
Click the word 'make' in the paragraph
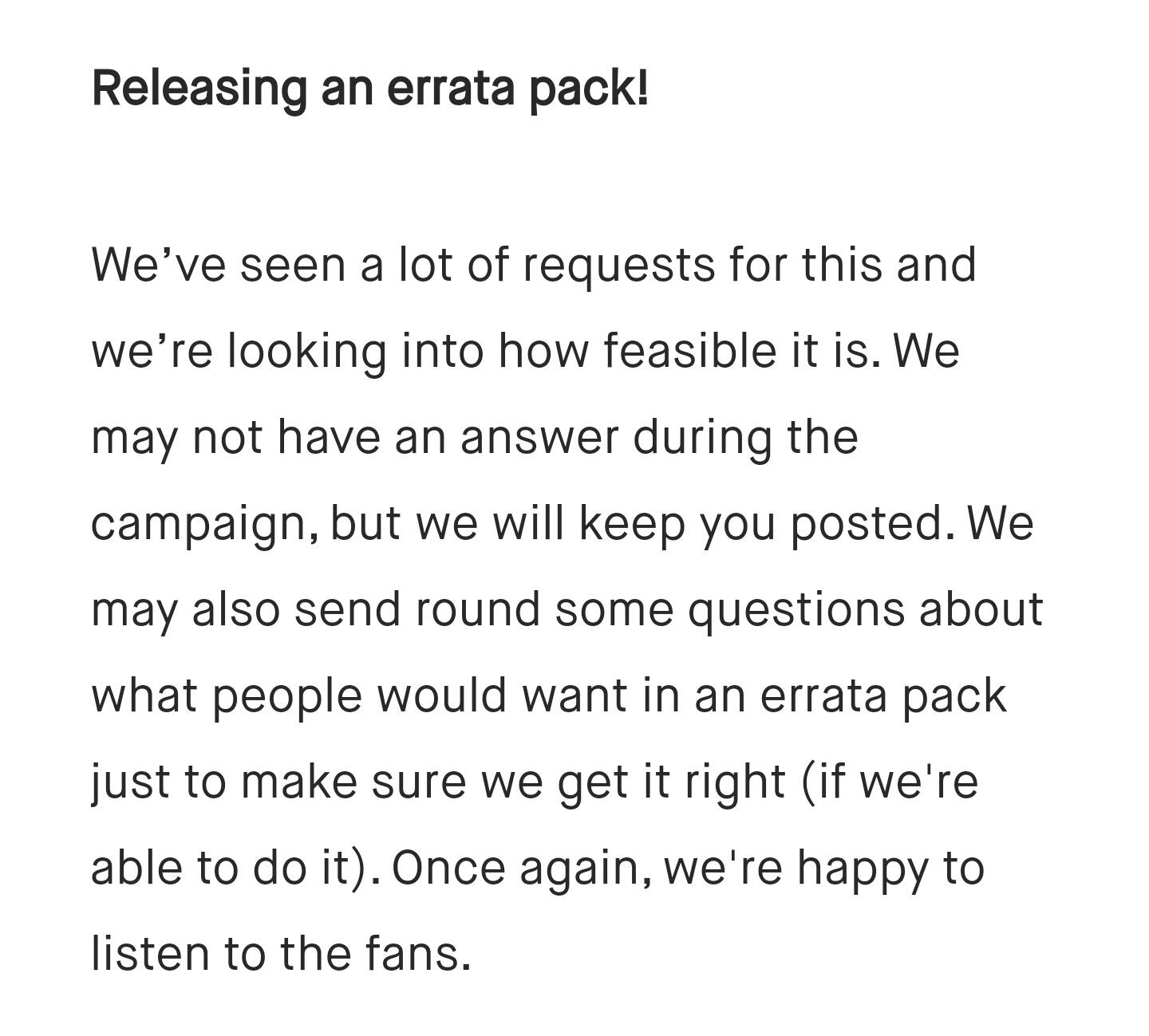(298, 781)
